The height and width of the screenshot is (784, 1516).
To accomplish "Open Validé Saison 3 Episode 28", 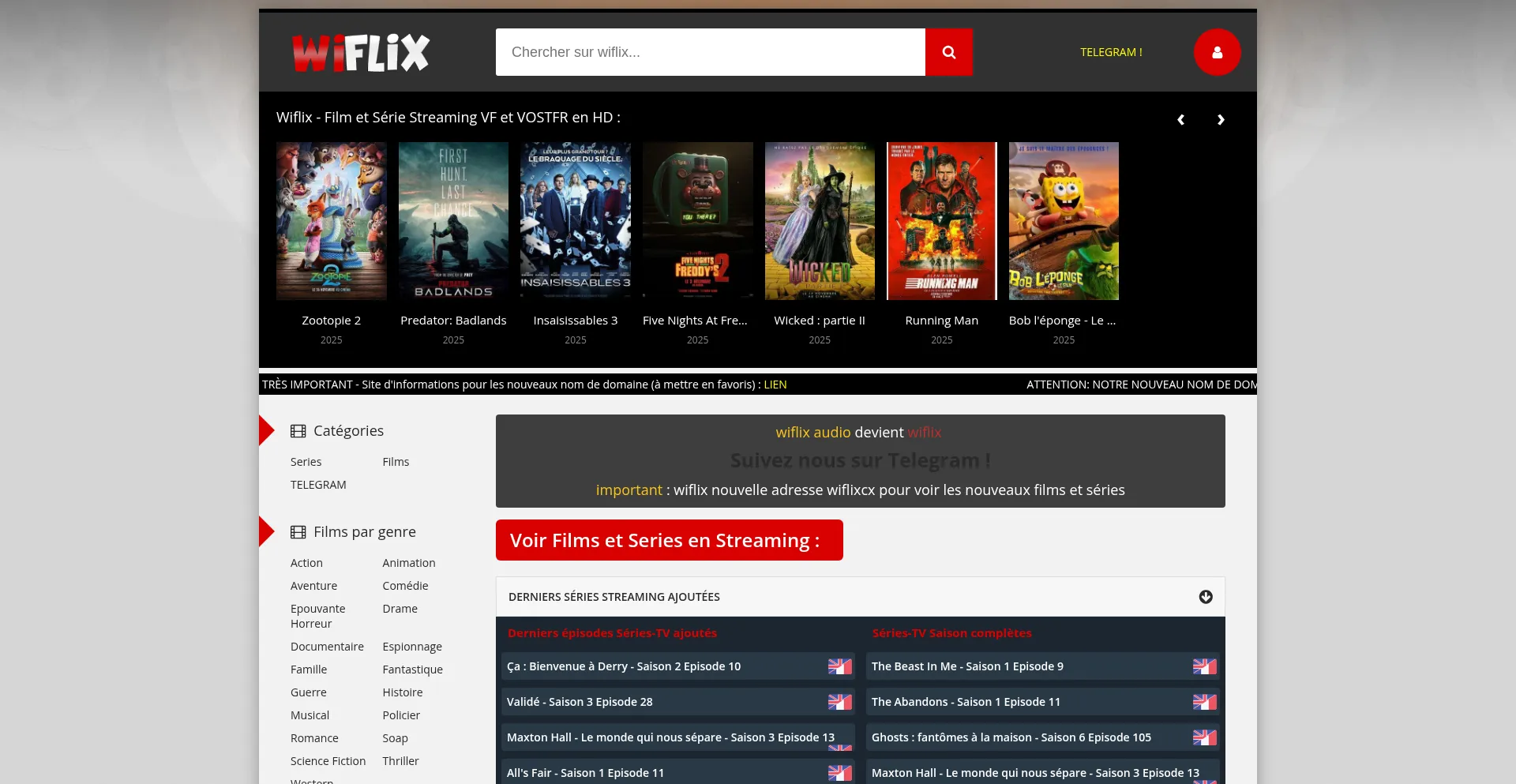I will [678, 702].
